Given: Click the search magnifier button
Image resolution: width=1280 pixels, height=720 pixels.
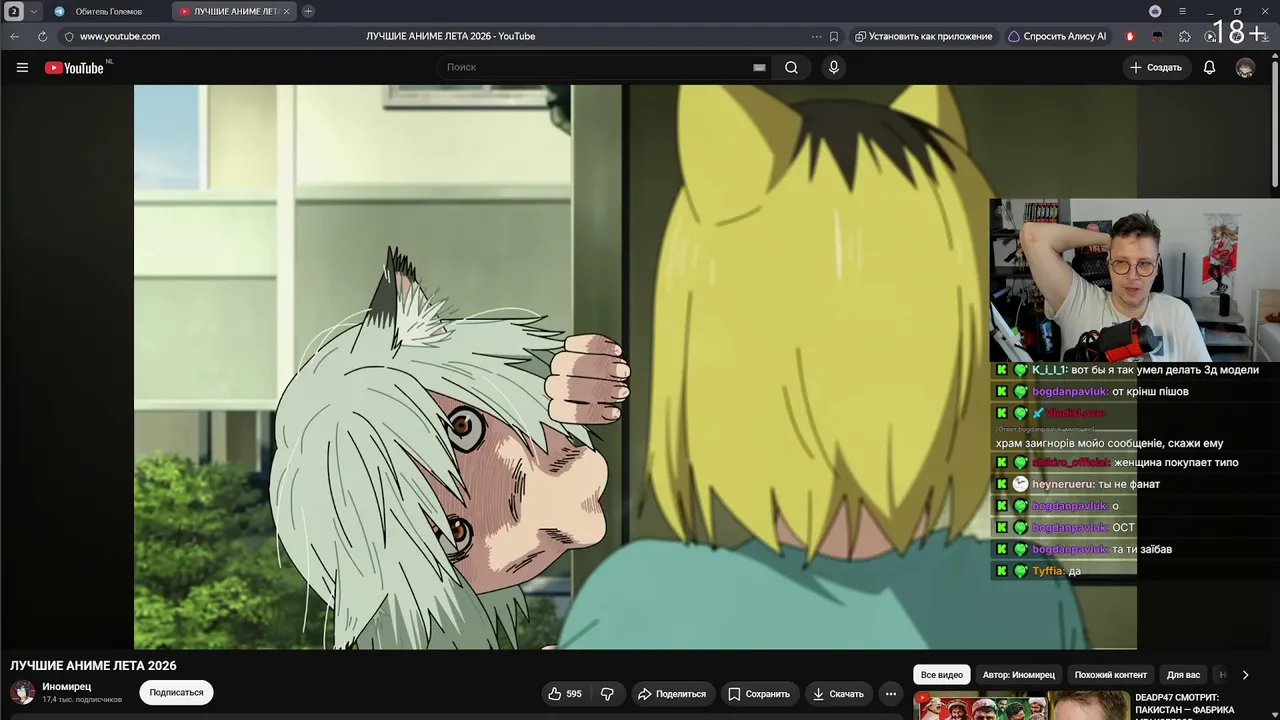Looking at the screenshot, I should pos(791,67).
